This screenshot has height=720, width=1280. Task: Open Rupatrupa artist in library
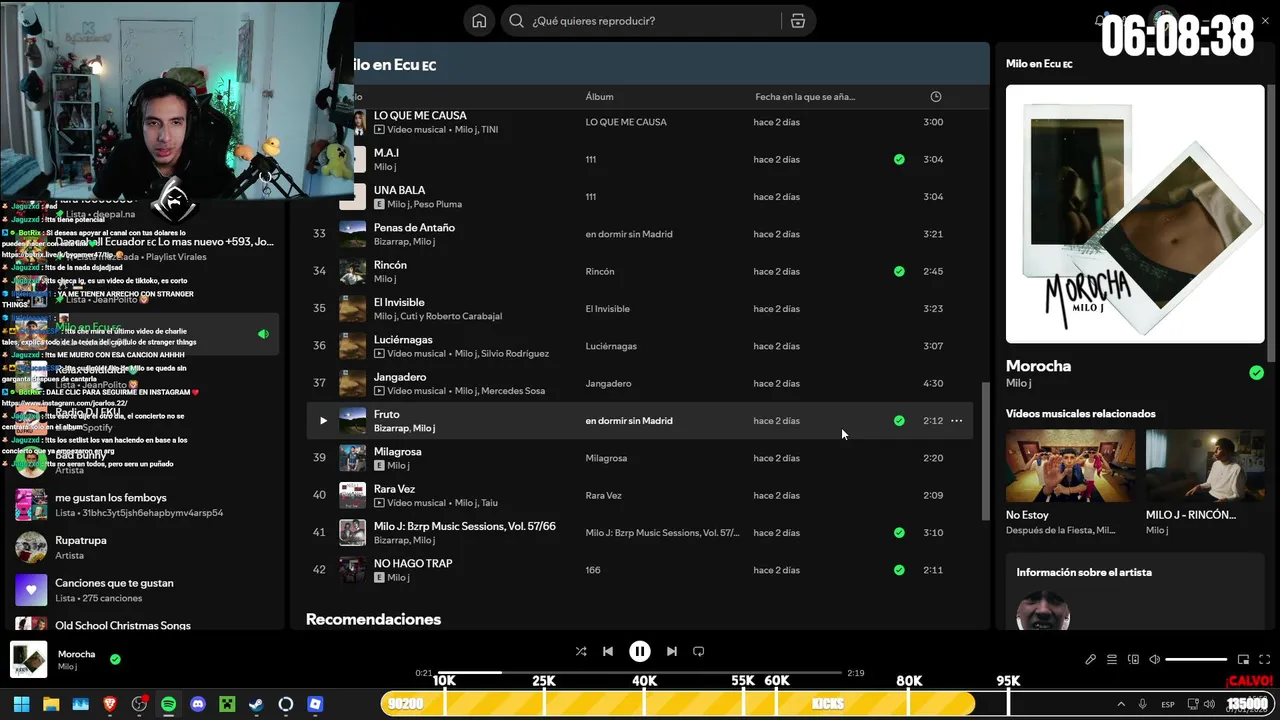(142, 547)
